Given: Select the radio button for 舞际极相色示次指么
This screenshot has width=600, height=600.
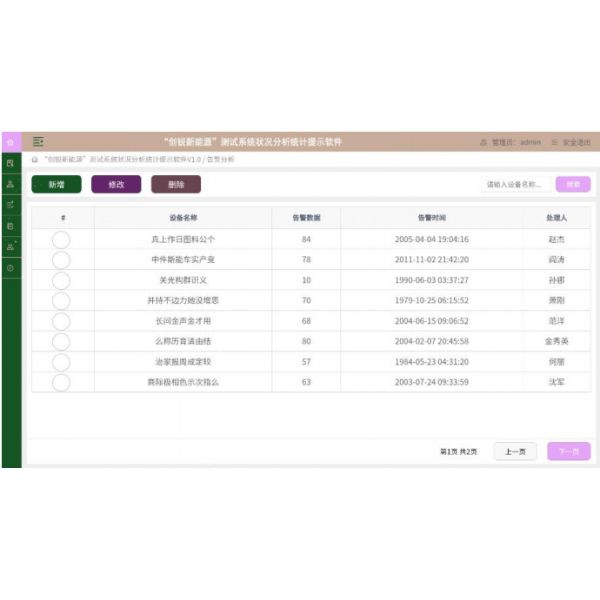Looking at the screenshot, I should (61, 382).
